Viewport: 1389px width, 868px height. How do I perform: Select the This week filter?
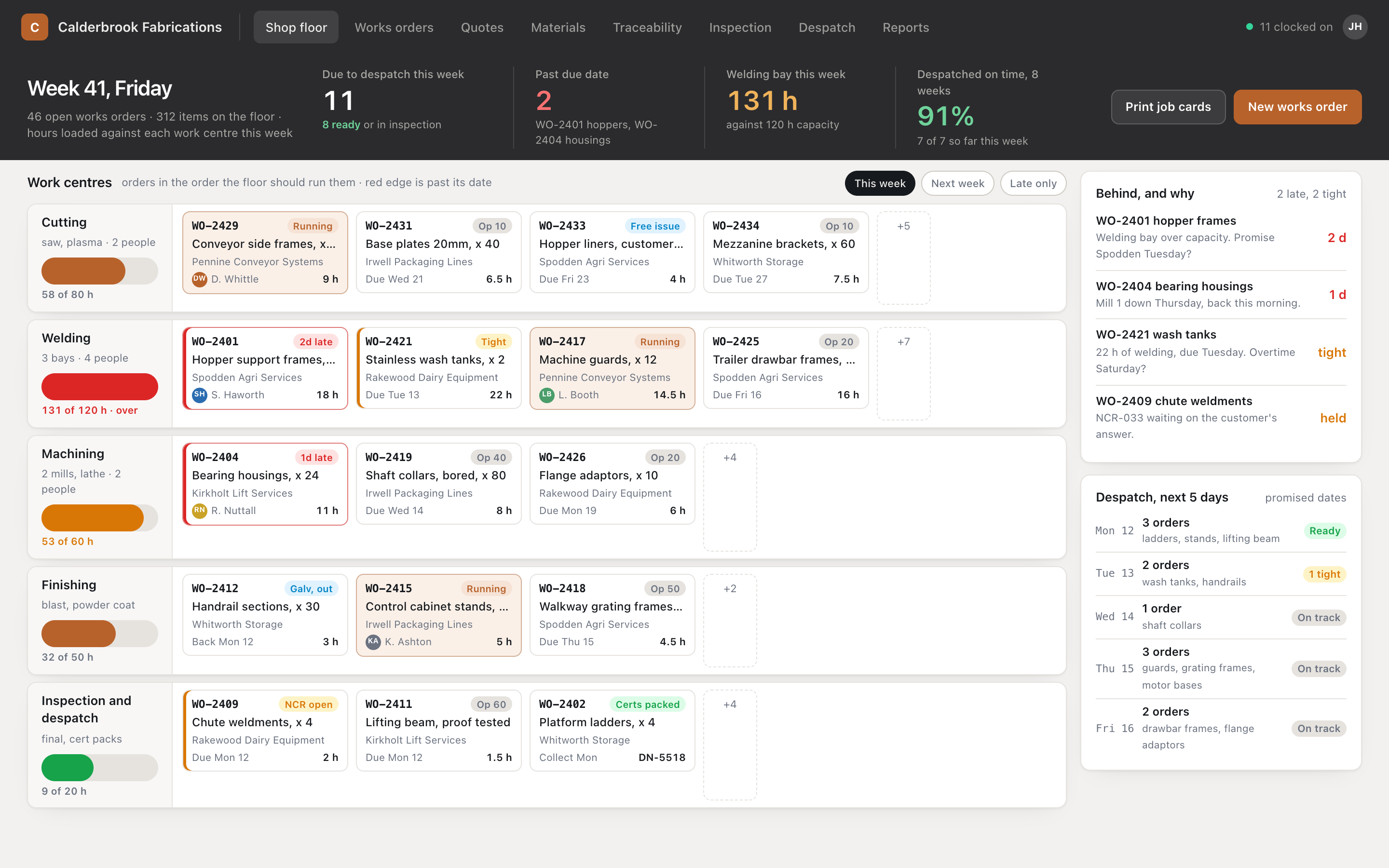tap(880, 183)
